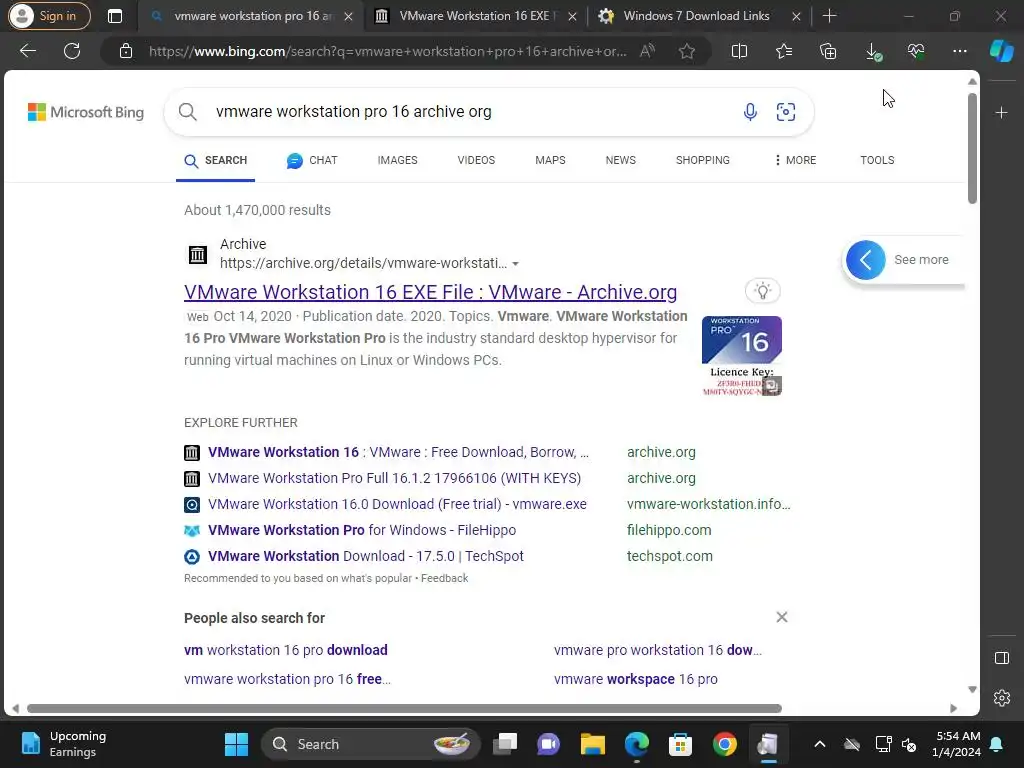
Task: Open the Favorites list icon
Action: pos(784,51)
